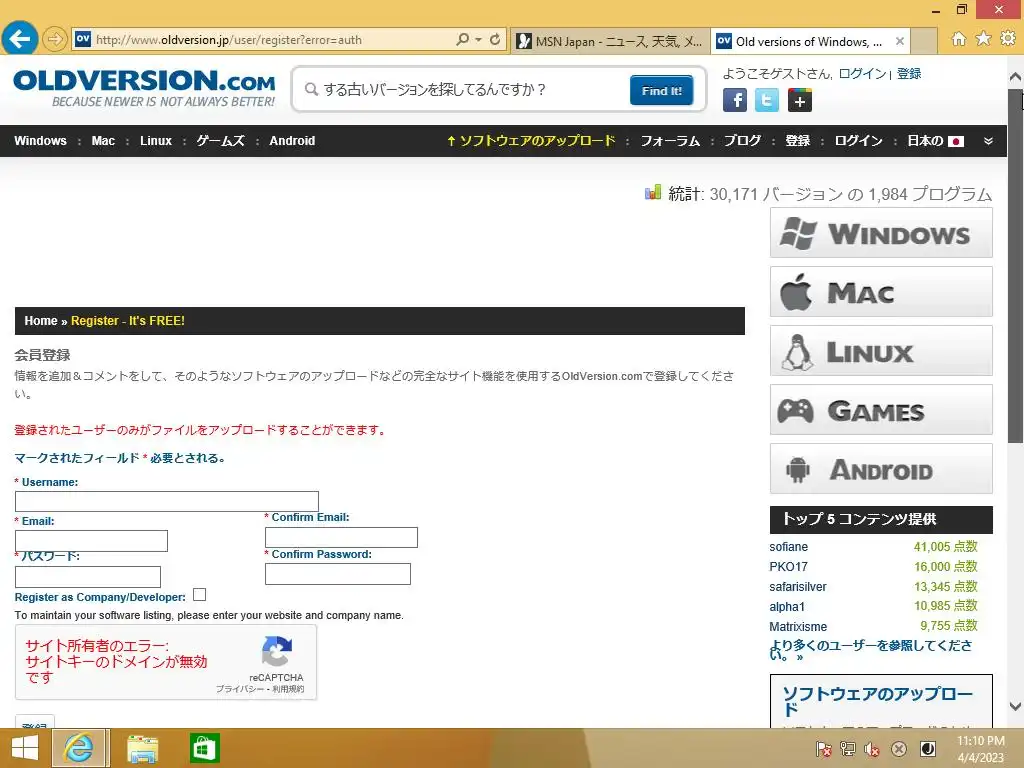Screen dimensions: 1024x768
Task: Open the Windows category banner in the sidebar
Action: pyautogui.click(x=881, y=233)
